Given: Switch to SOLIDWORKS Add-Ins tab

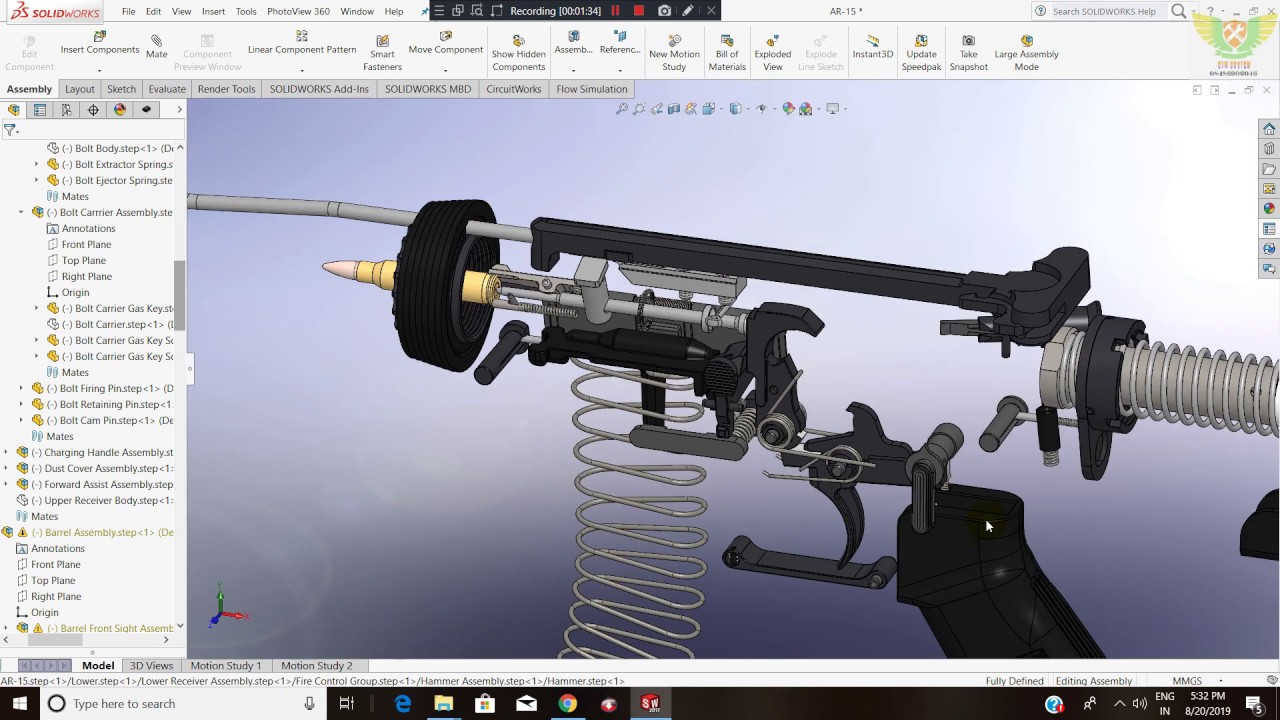Looking at the screenshot, I should tap(319, 89).
